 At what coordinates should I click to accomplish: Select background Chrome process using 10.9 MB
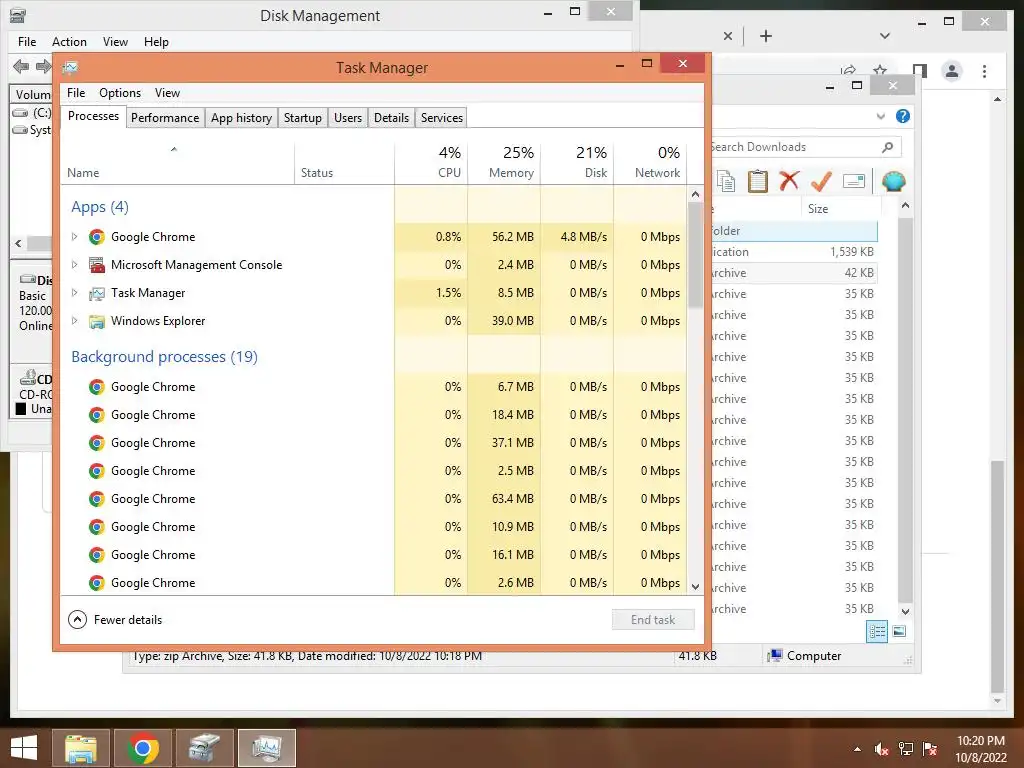pos(374,527)
